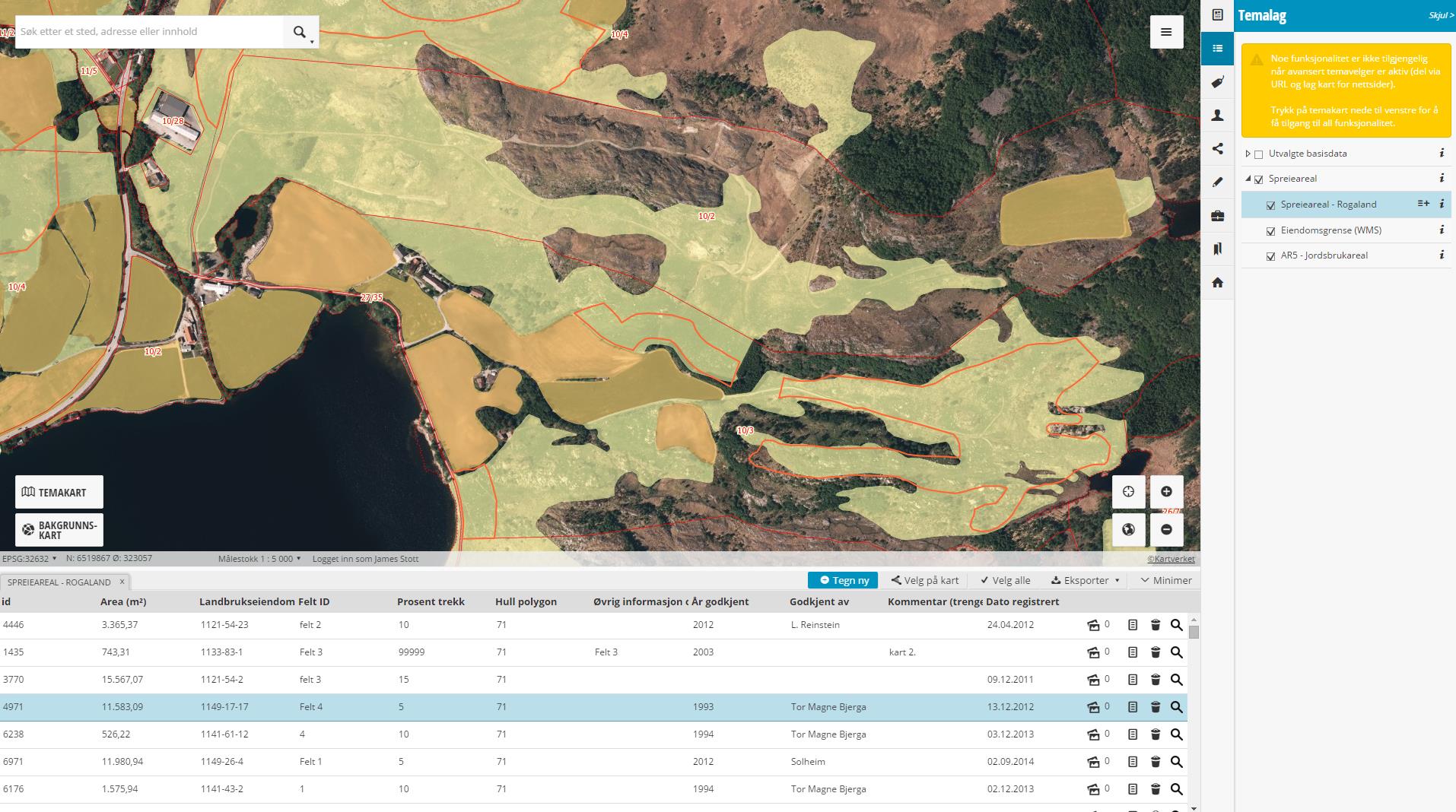Viewport: 1456px width, 812px height.
Task: Open attachments icon for row 4971
Action: click(1094, 707)
